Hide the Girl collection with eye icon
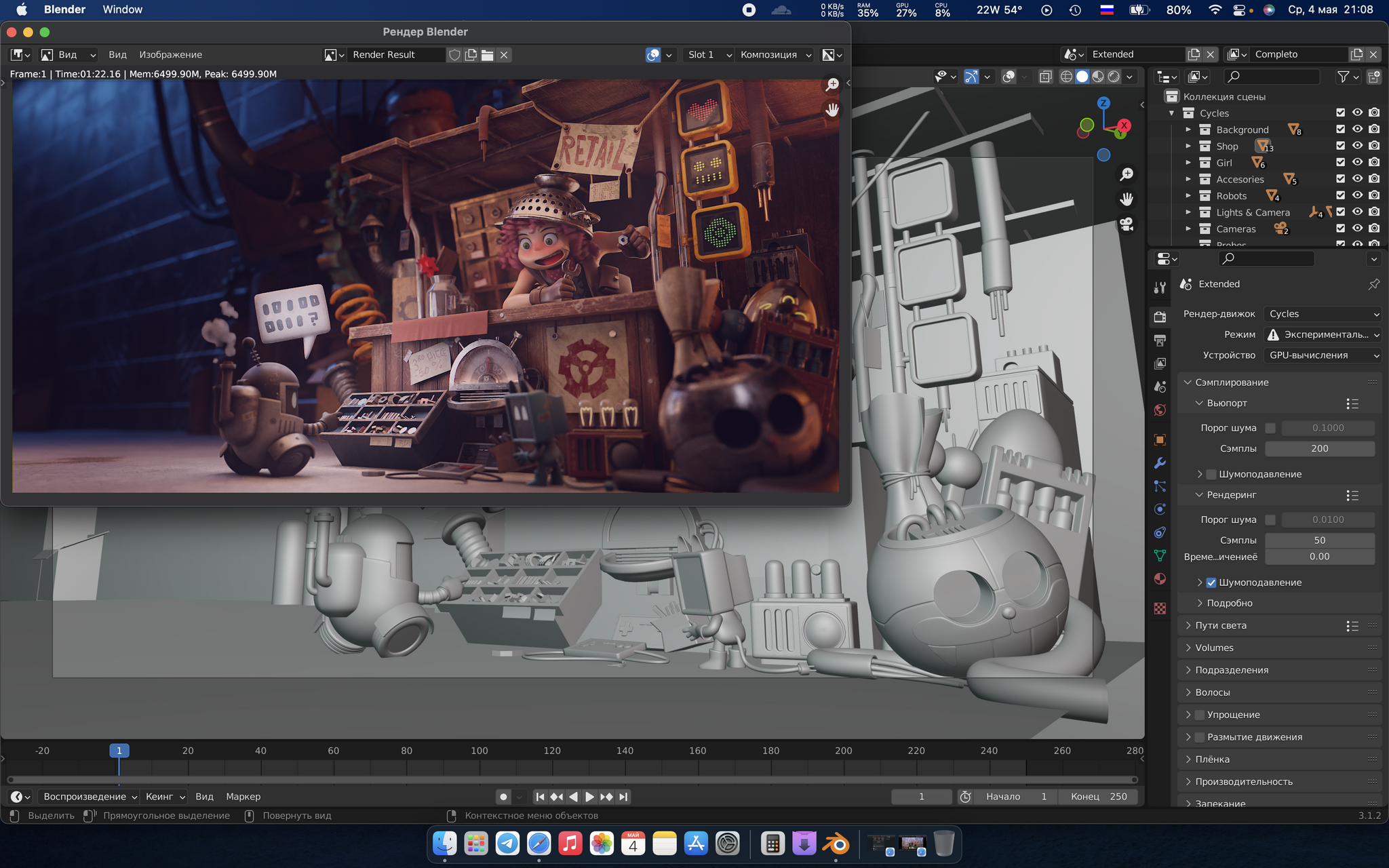 tap(1357, 163)
